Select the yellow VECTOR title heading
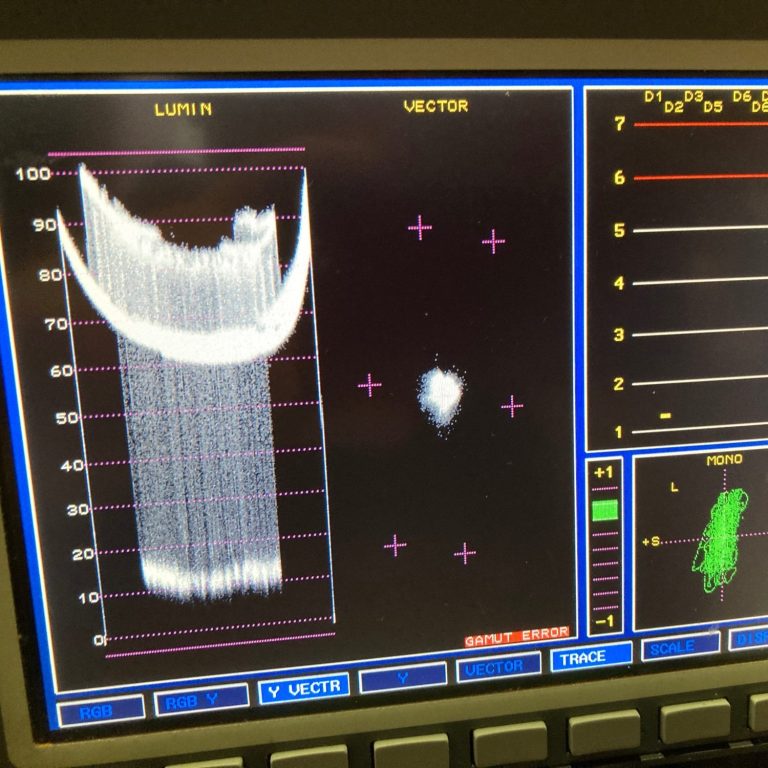Screen dimensions: 768x768 (x=436, y=106)
